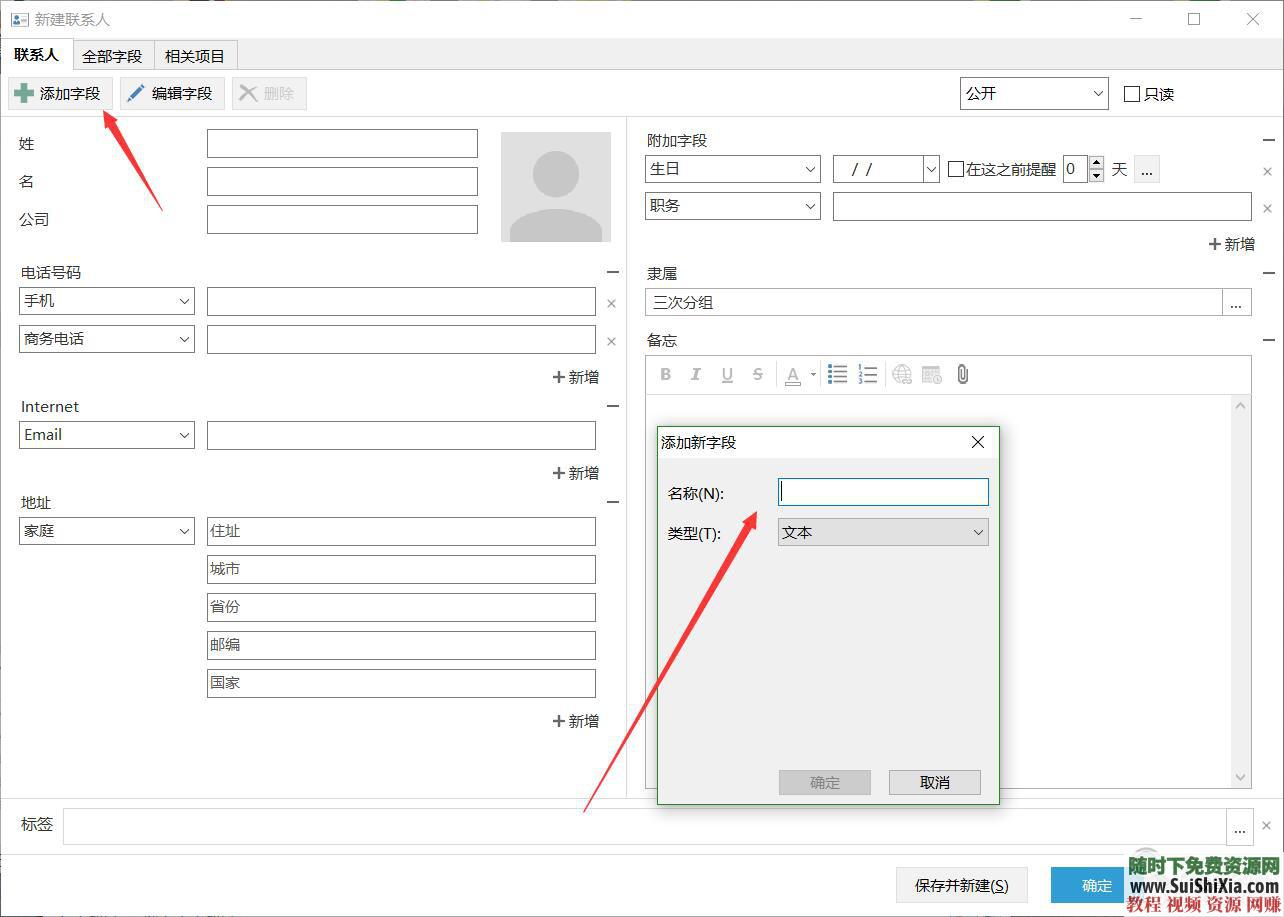Open the font color dropdown arrow
This screenshot has height=917, width=1284.
pos(813,375)
